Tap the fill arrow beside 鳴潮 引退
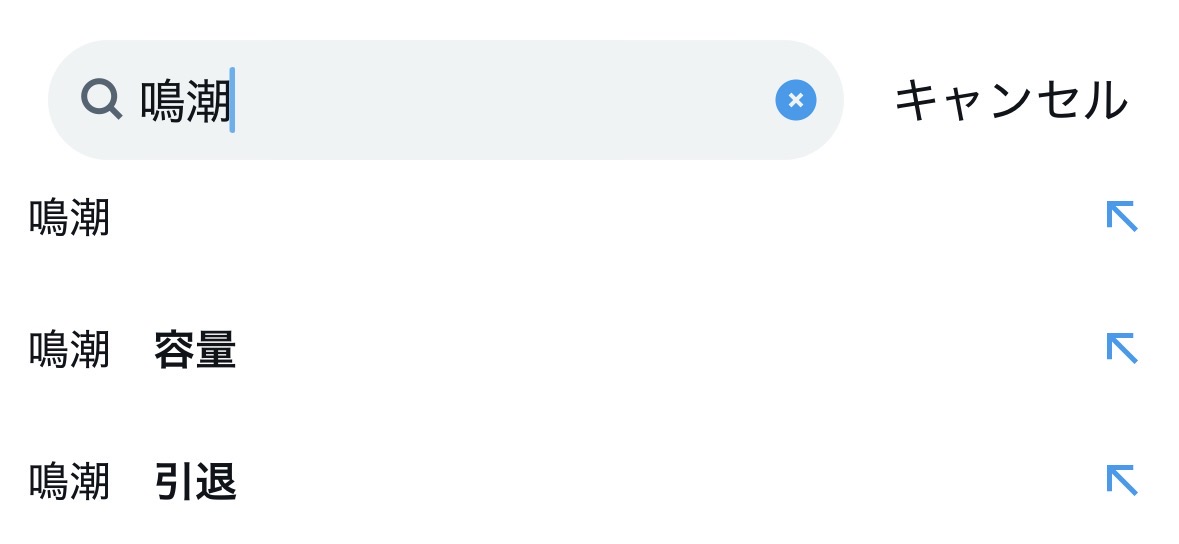This screenshot has width=1179, height=544. 1122,480
